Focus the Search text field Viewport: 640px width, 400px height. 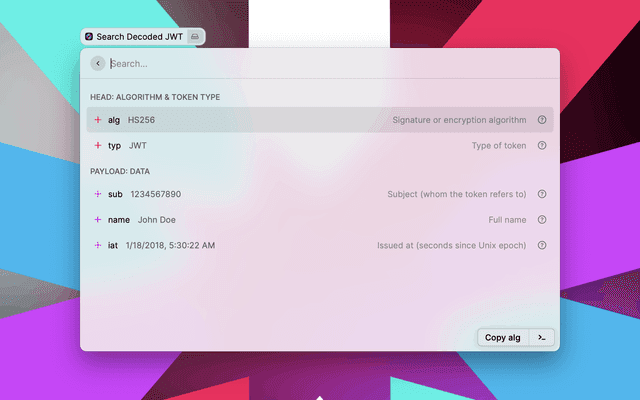[x=320, y=63]
